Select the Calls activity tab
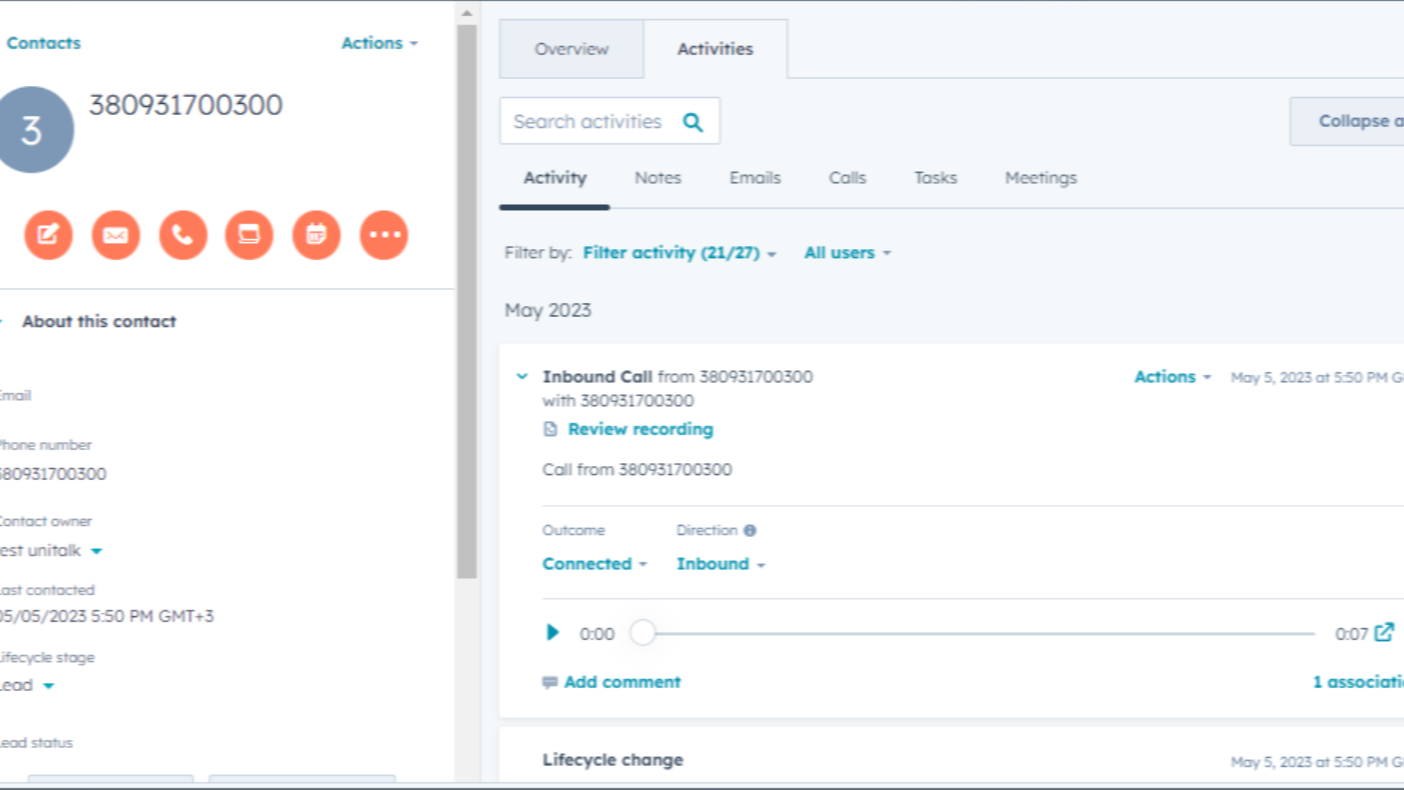 (x=847, y=178)
